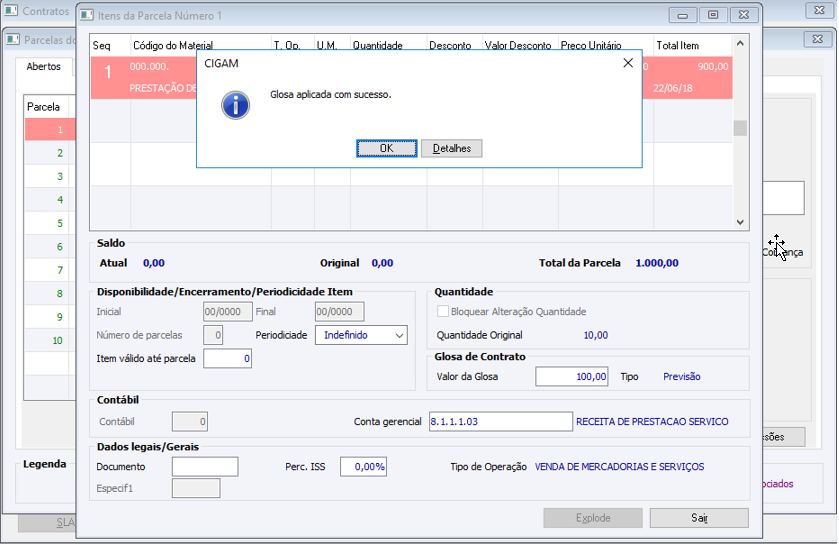The width and height of the screenshot is (839, 544).
Task: Click VENDA DE MERCADORIAS E SERVIÇOS text
Action: click(619, 466)
